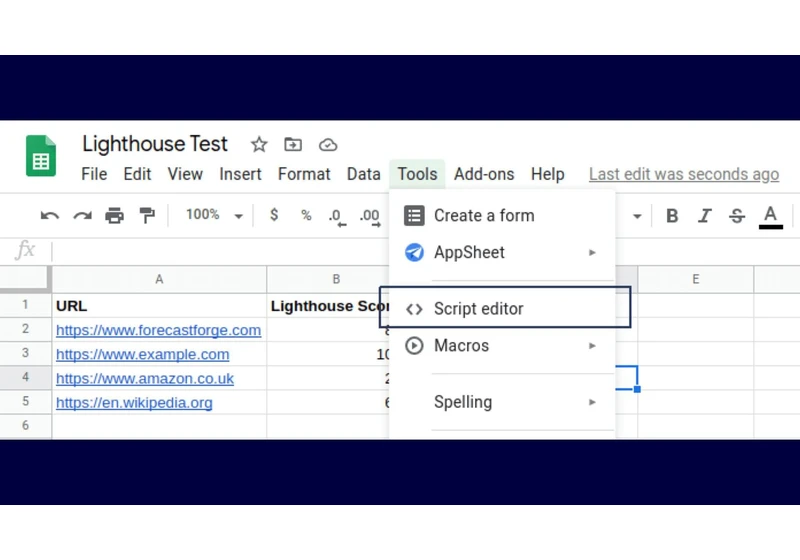
Task: Open the View menu
Action: (x=185, y=174)
